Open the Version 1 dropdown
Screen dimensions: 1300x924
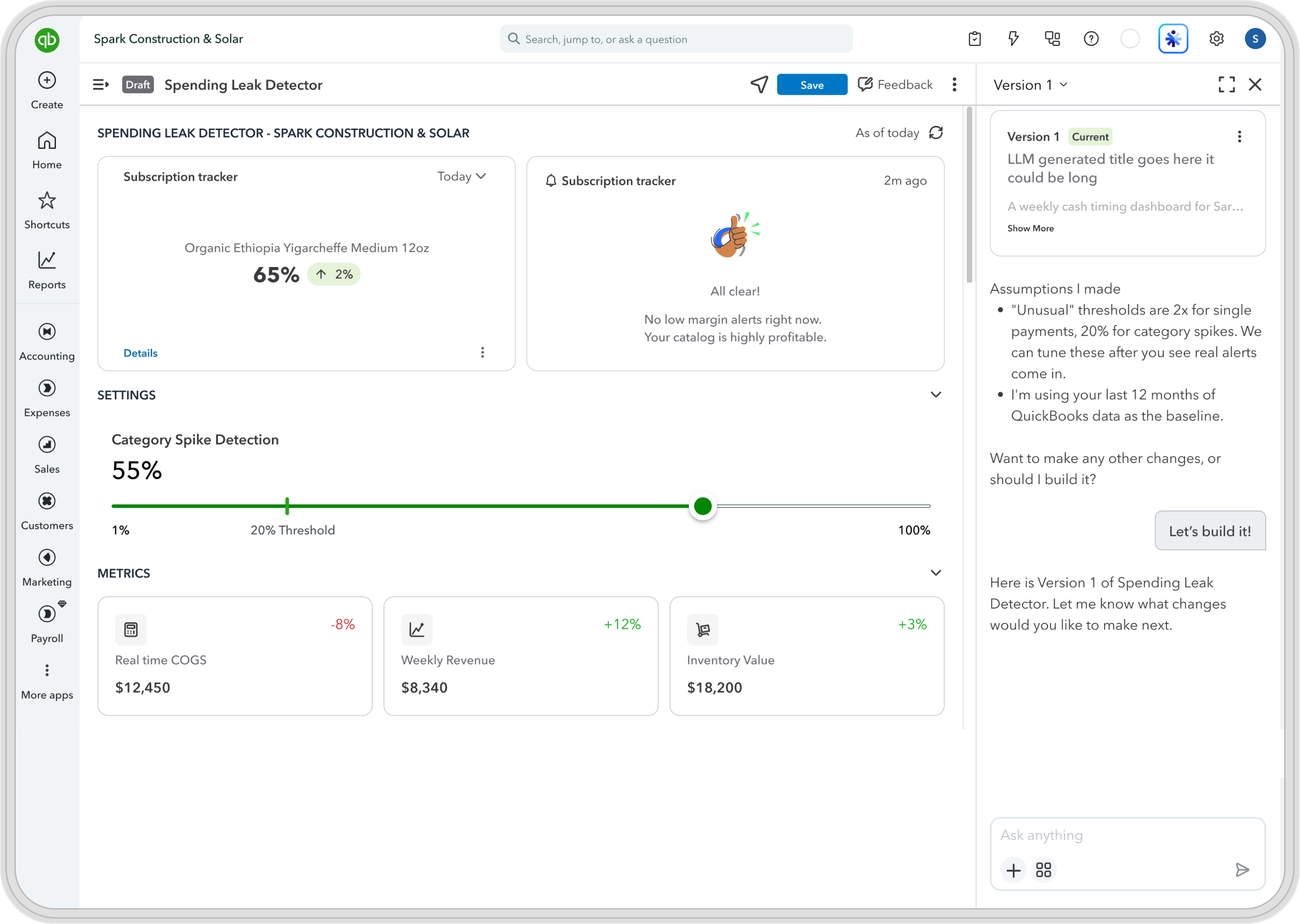[x=1030, y=85]
